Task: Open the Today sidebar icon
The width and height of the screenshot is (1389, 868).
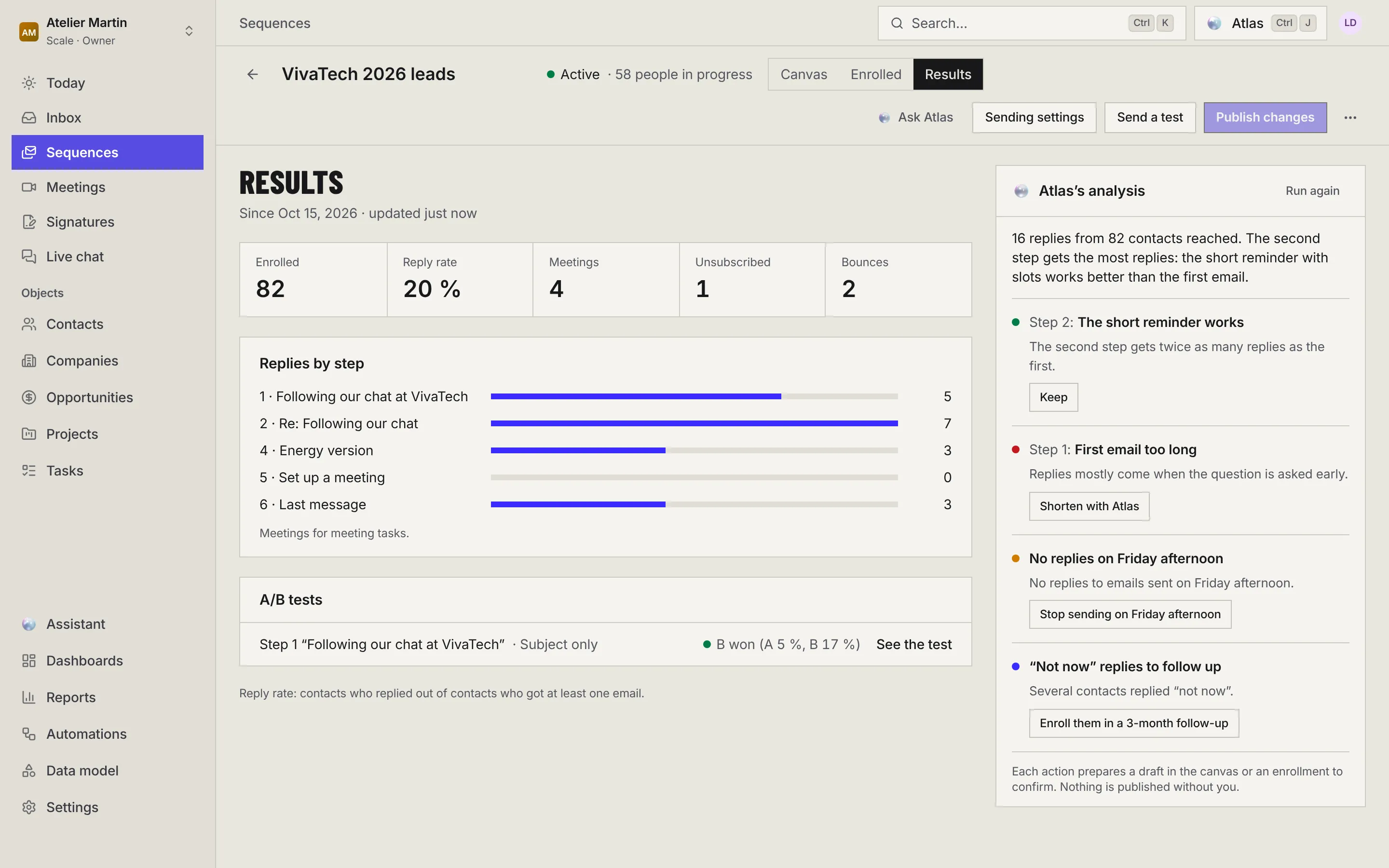Action: [29, 82]
